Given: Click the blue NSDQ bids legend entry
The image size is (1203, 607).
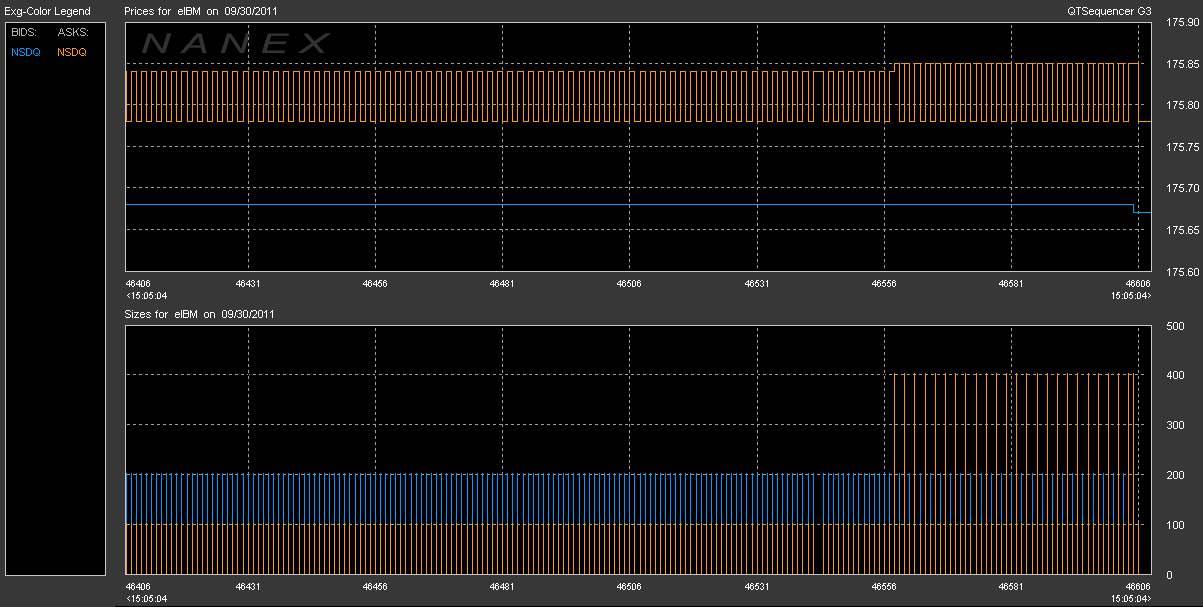Looking at the screenshot, I should pos(24,51).
